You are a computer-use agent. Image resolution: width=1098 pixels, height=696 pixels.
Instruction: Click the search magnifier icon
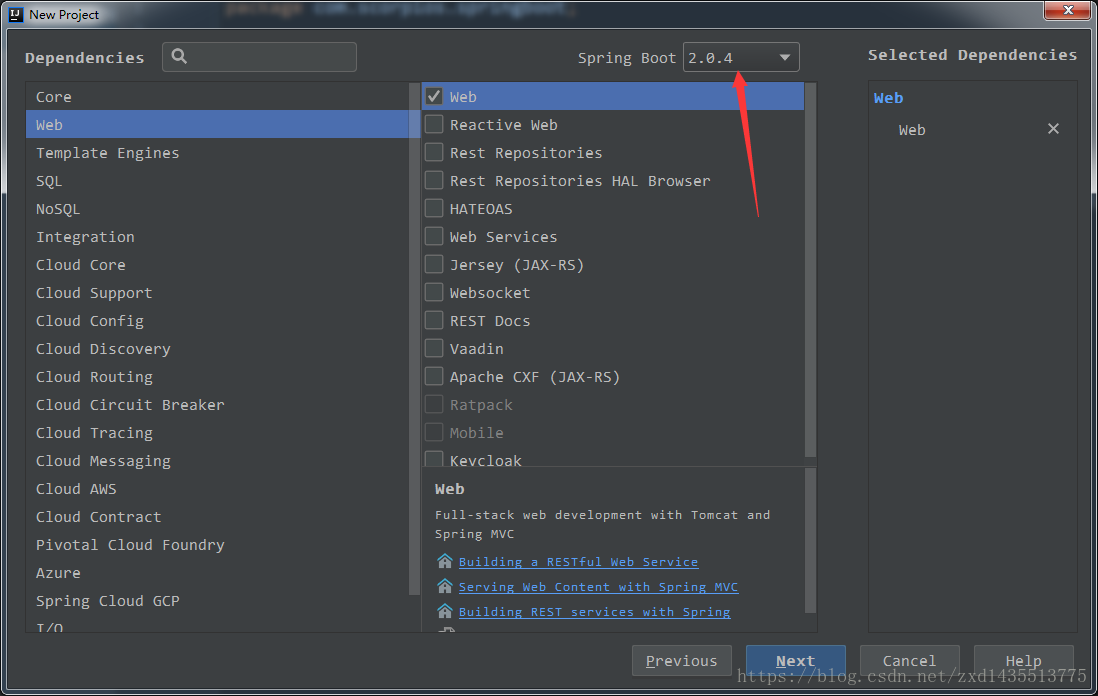179,57
